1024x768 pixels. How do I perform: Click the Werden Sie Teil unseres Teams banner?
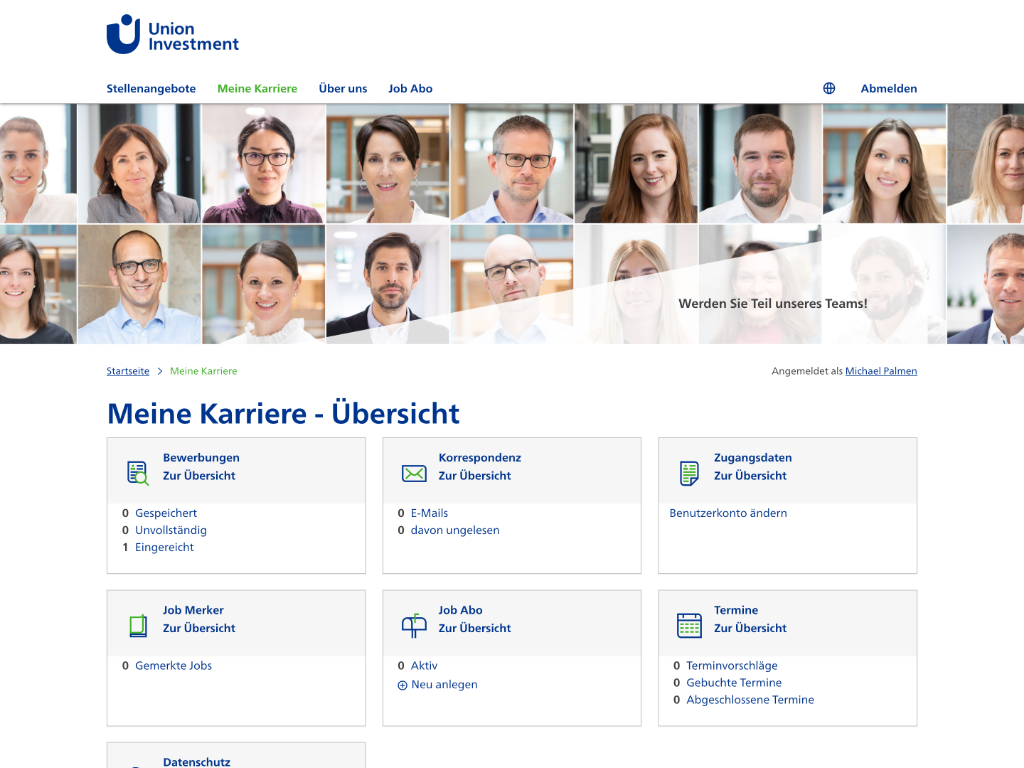tap(772, 303)
